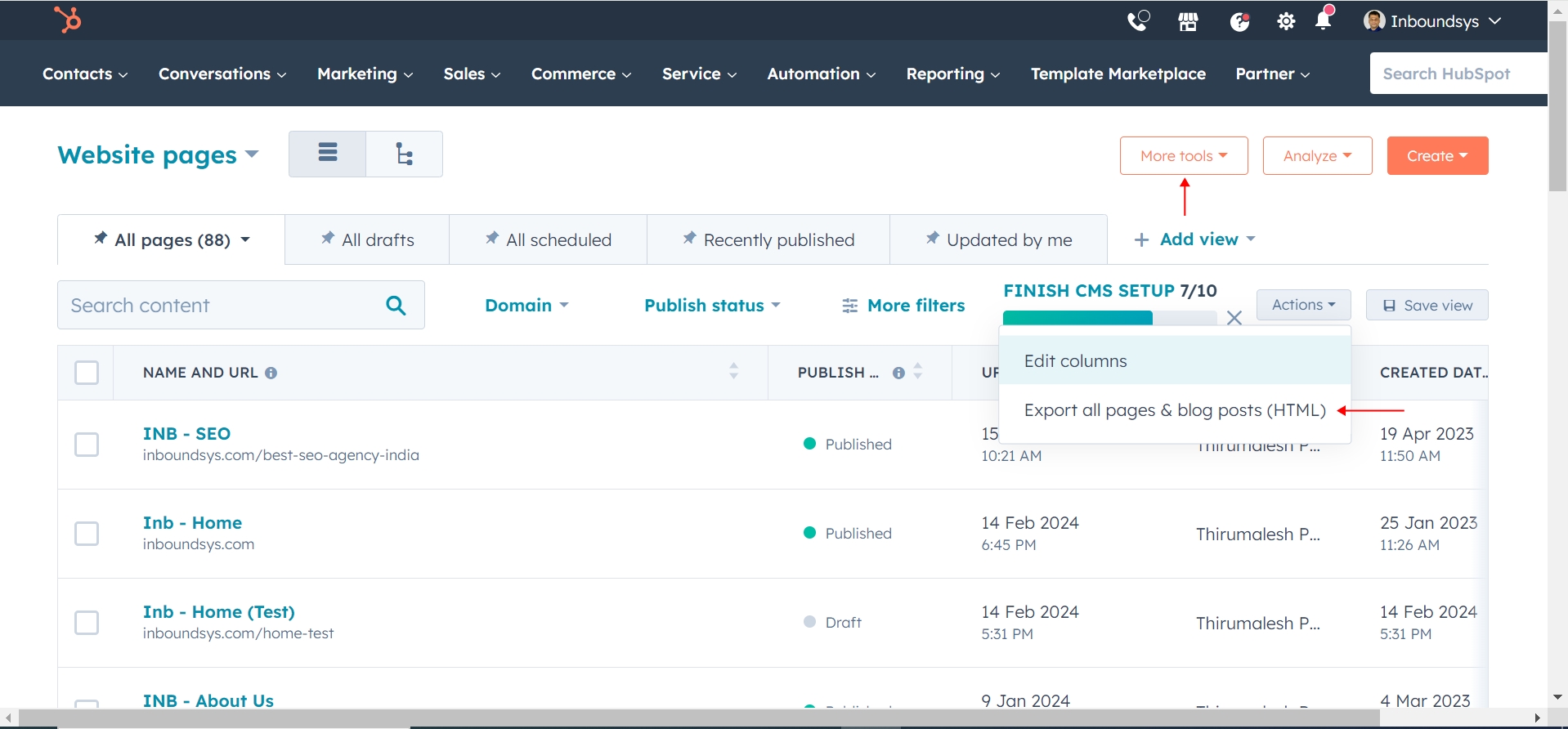
Task: Switch to list view icon
Action: click(328, 153)
